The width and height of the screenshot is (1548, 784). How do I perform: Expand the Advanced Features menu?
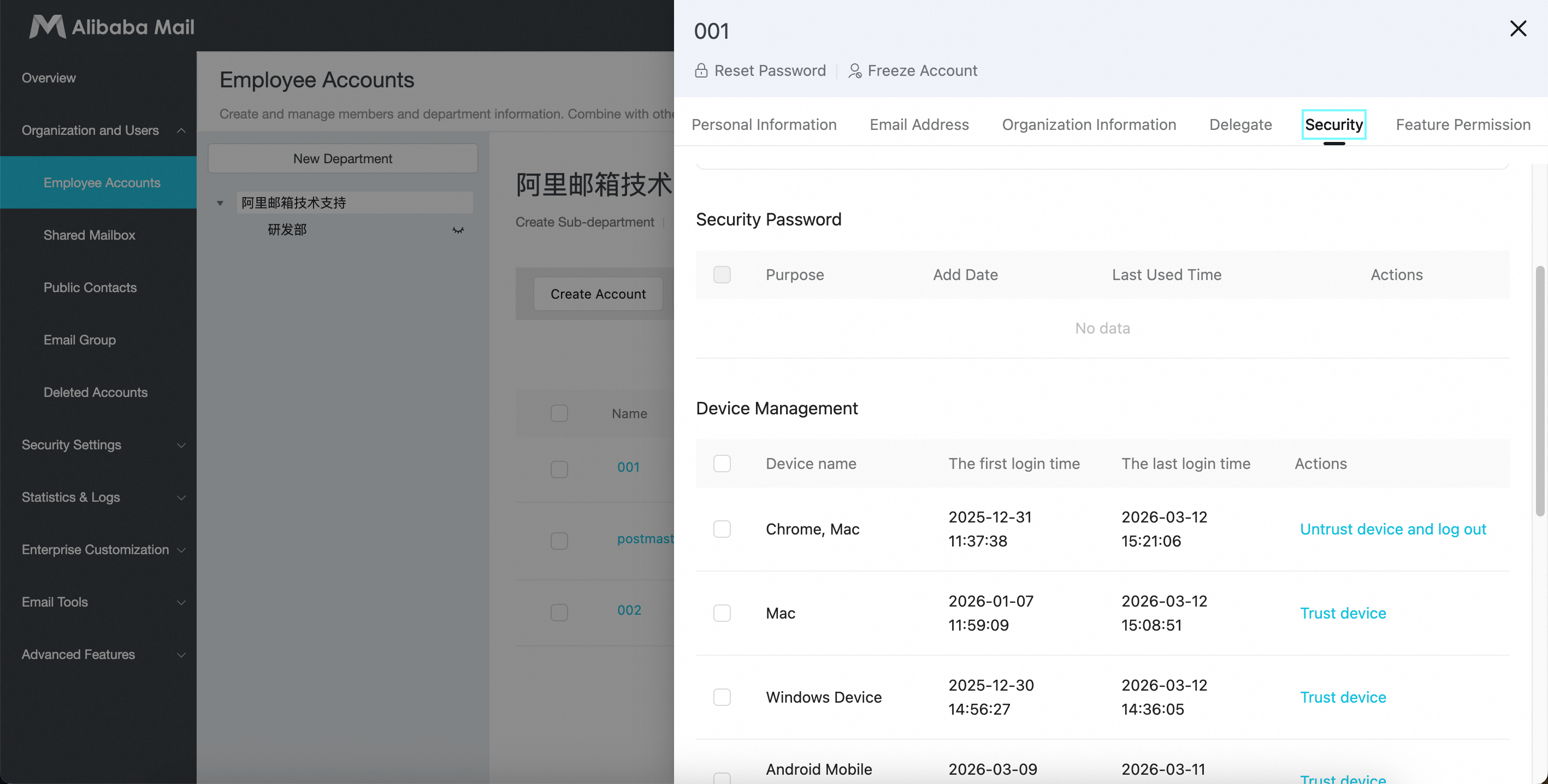pyautogui.click(x=181, y=655)
